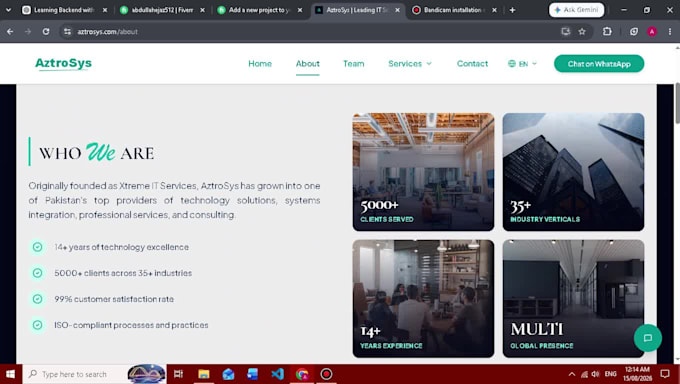The image size is (680, 384).
Task: Open the tab search dropdown arrow
Action: (x=8, y=10)
